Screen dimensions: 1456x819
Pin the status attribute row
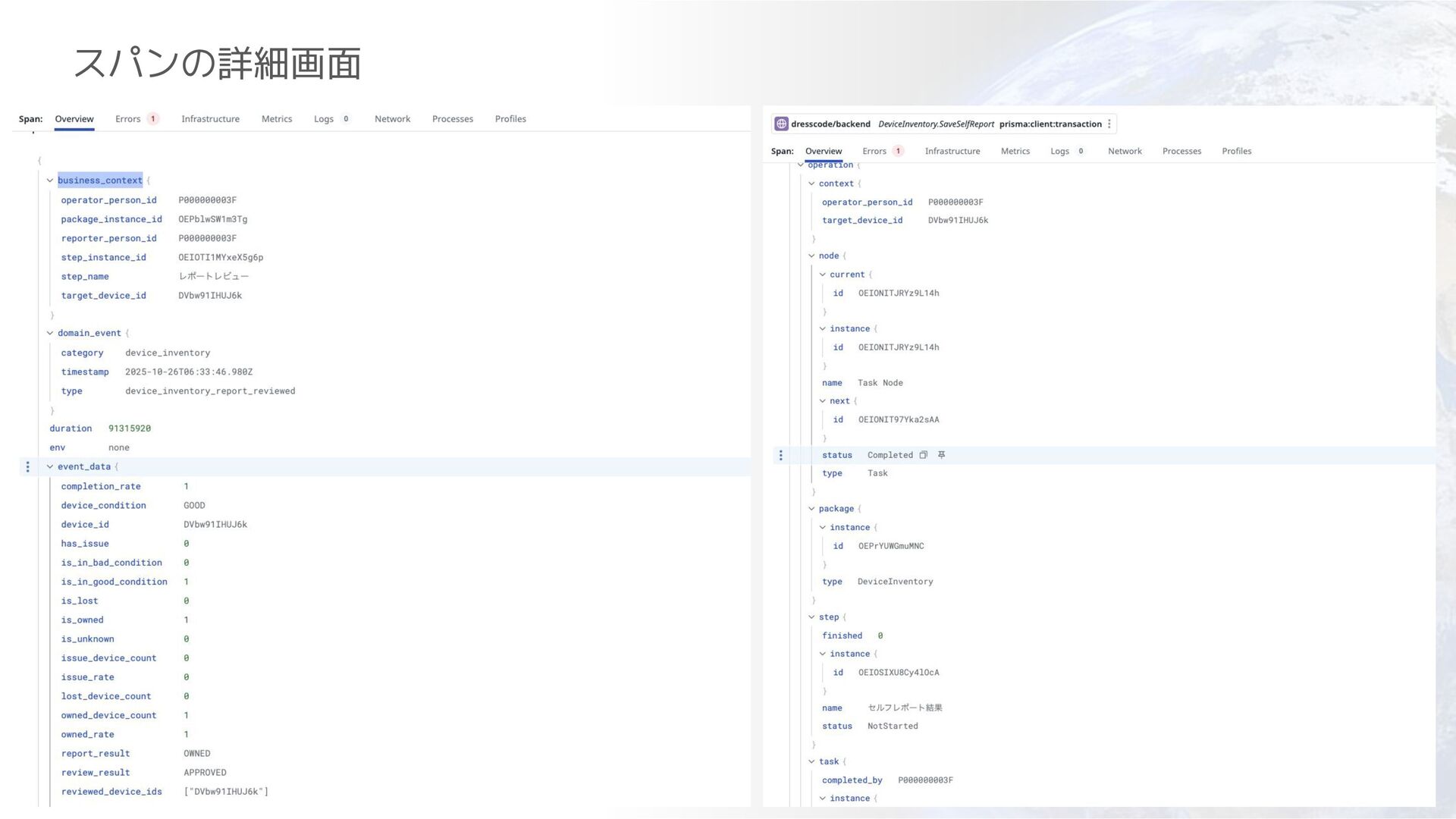941,455
